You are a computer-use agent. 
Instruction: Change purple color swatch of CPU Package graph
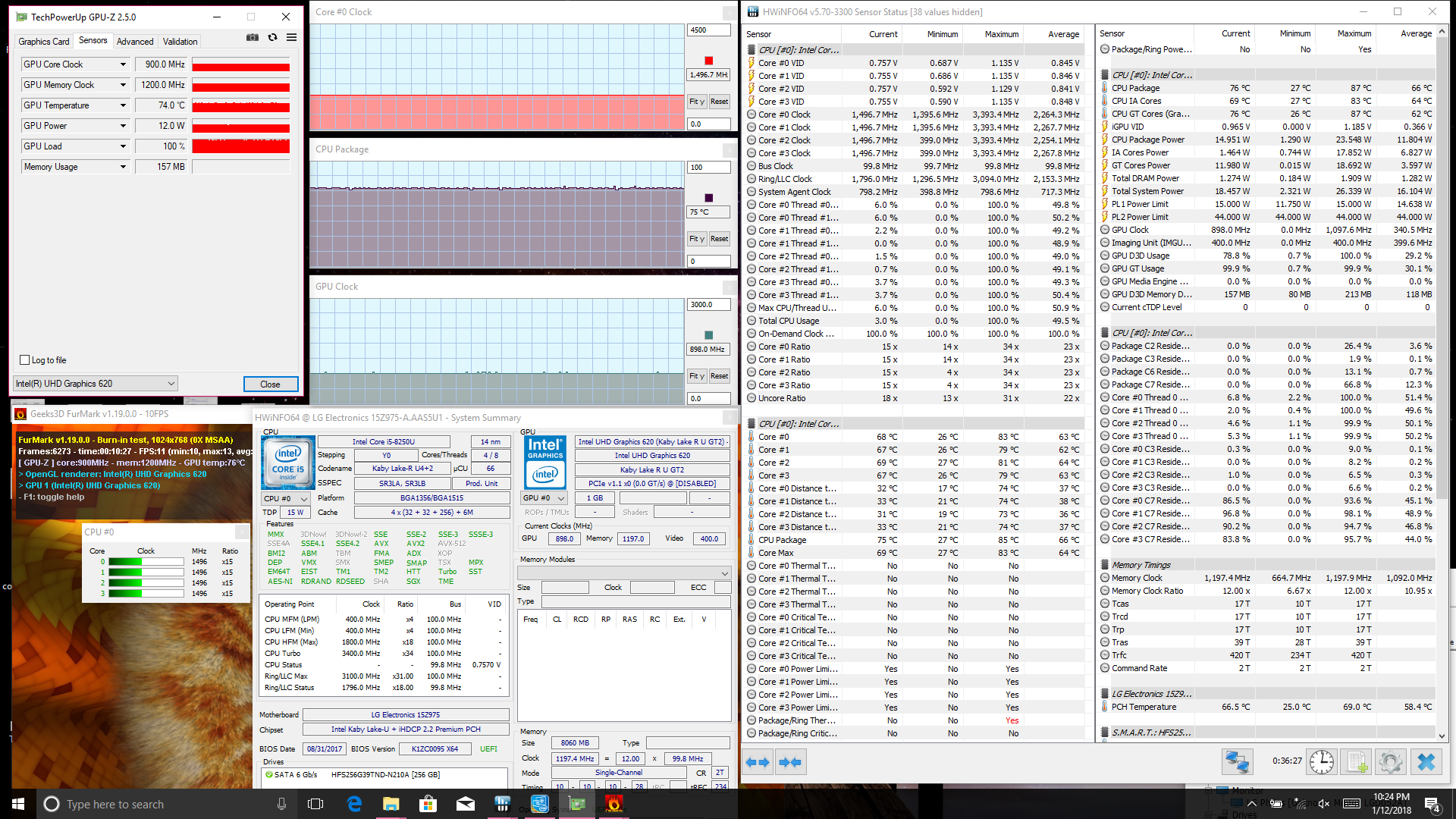(x=708, y=198)
